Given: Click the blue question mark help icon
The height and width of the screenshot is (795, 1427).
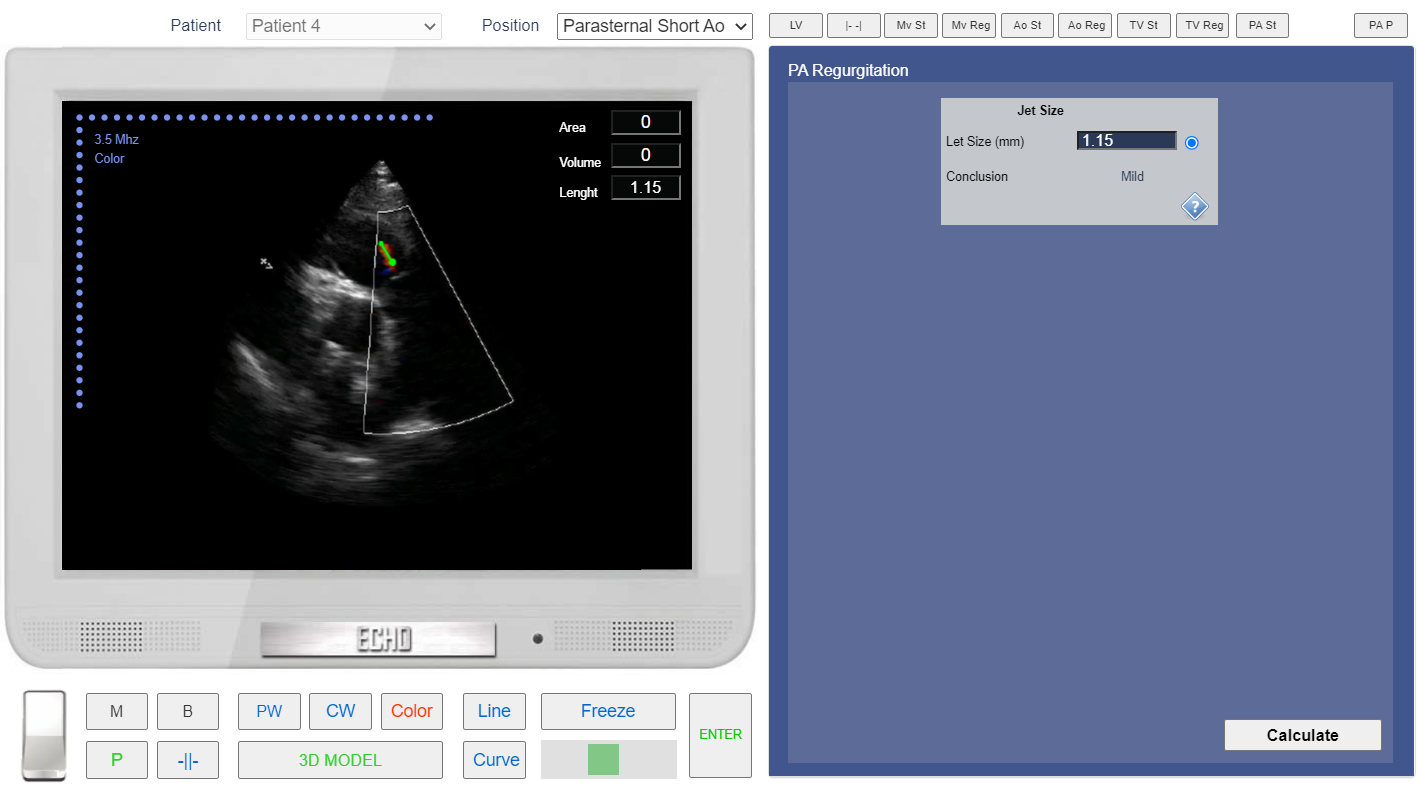Looking at the screenshot, I should (x=1194, y=207).
